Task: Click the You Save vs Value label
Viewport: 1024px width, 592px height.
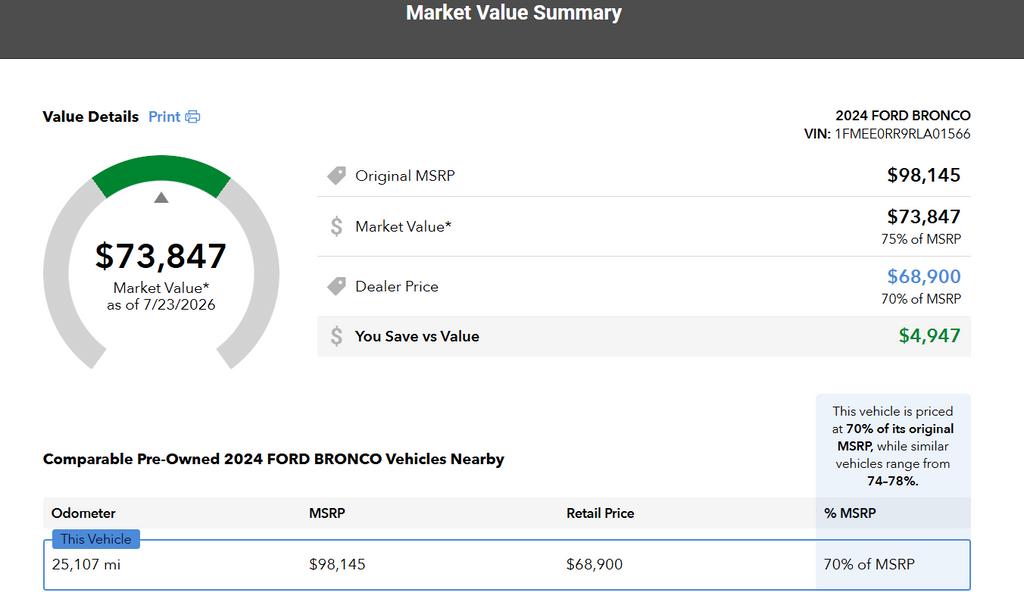Action: coord(417,337)
